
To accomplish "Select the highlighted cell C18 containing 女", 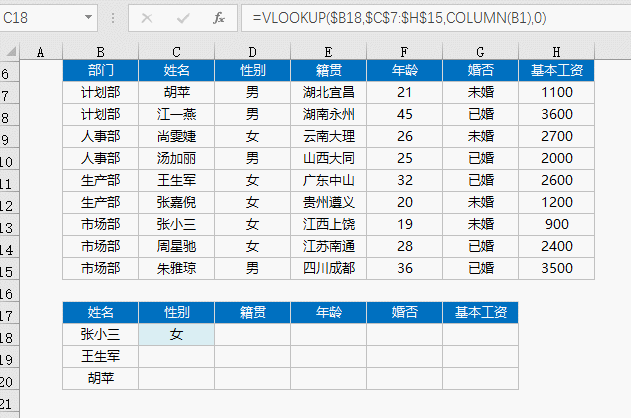I will [x=176, y=335].
